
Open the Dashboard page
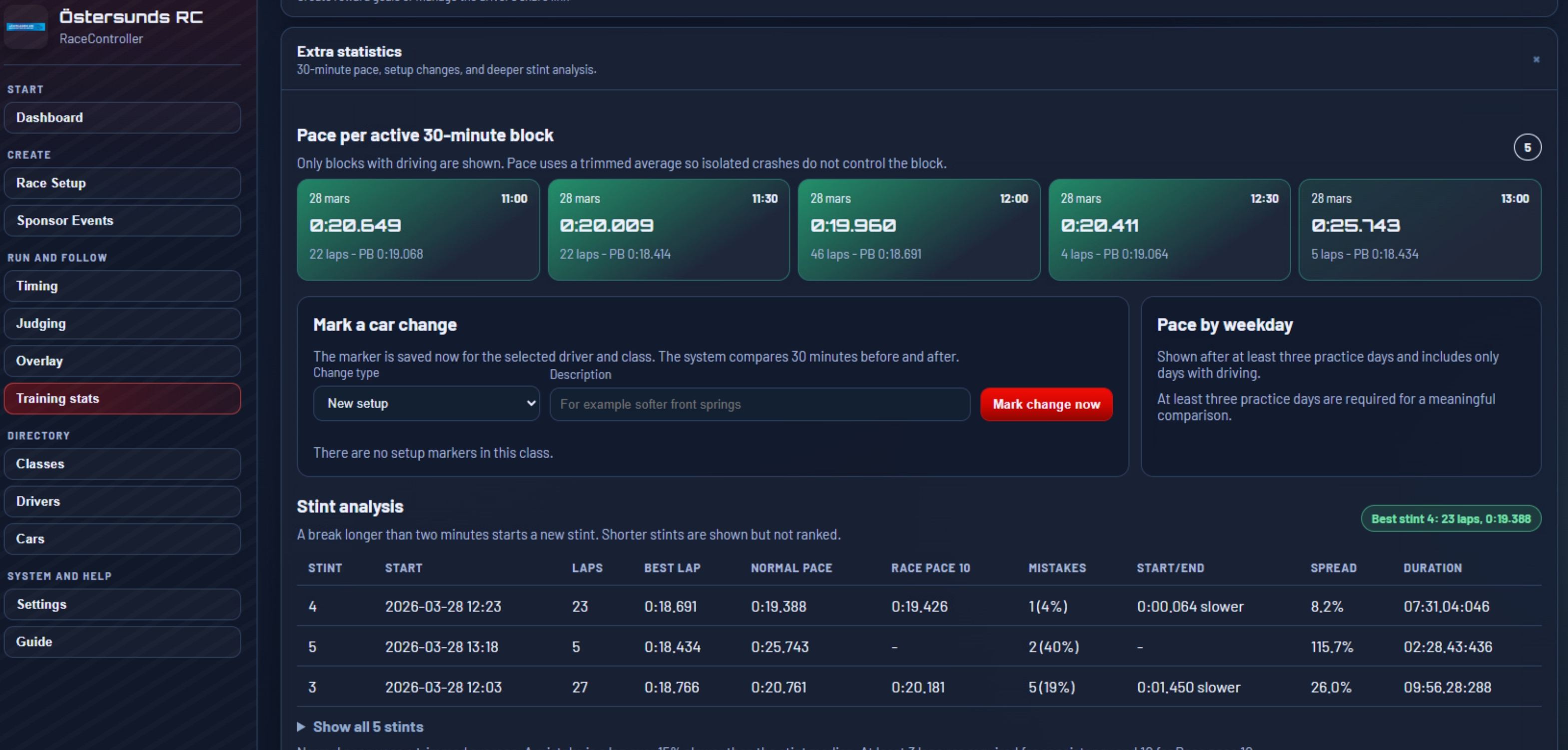[x=122, y=117]
